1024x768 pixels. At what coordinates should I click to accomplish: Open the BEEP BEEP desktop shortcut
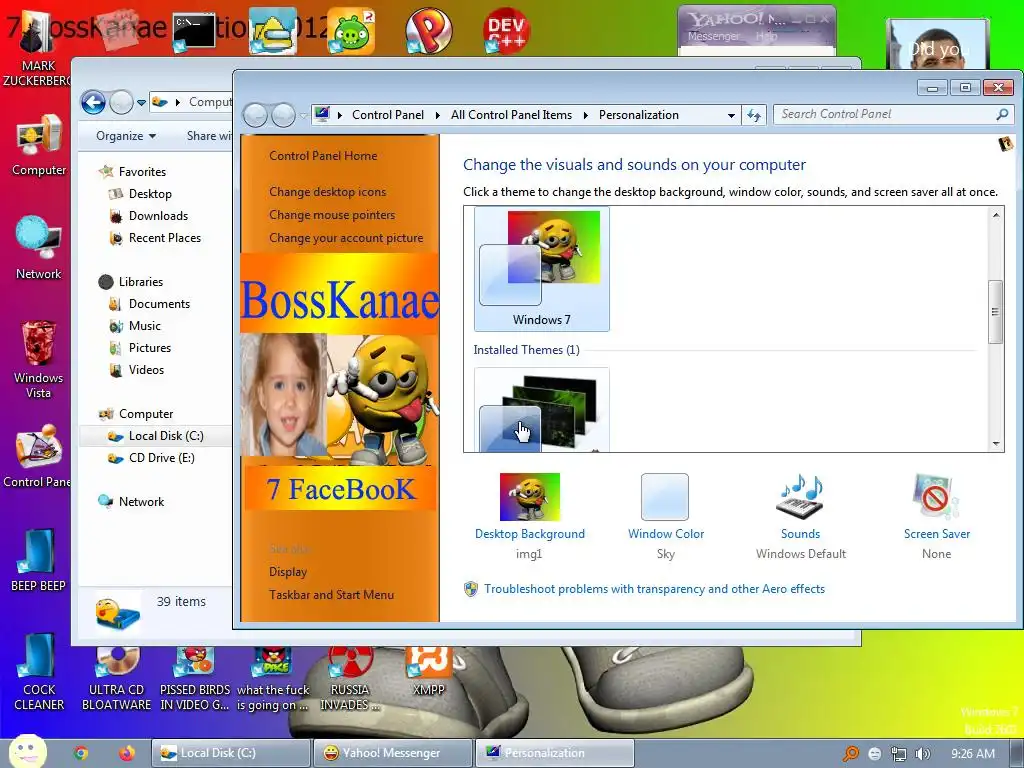(x=39, y=560)
